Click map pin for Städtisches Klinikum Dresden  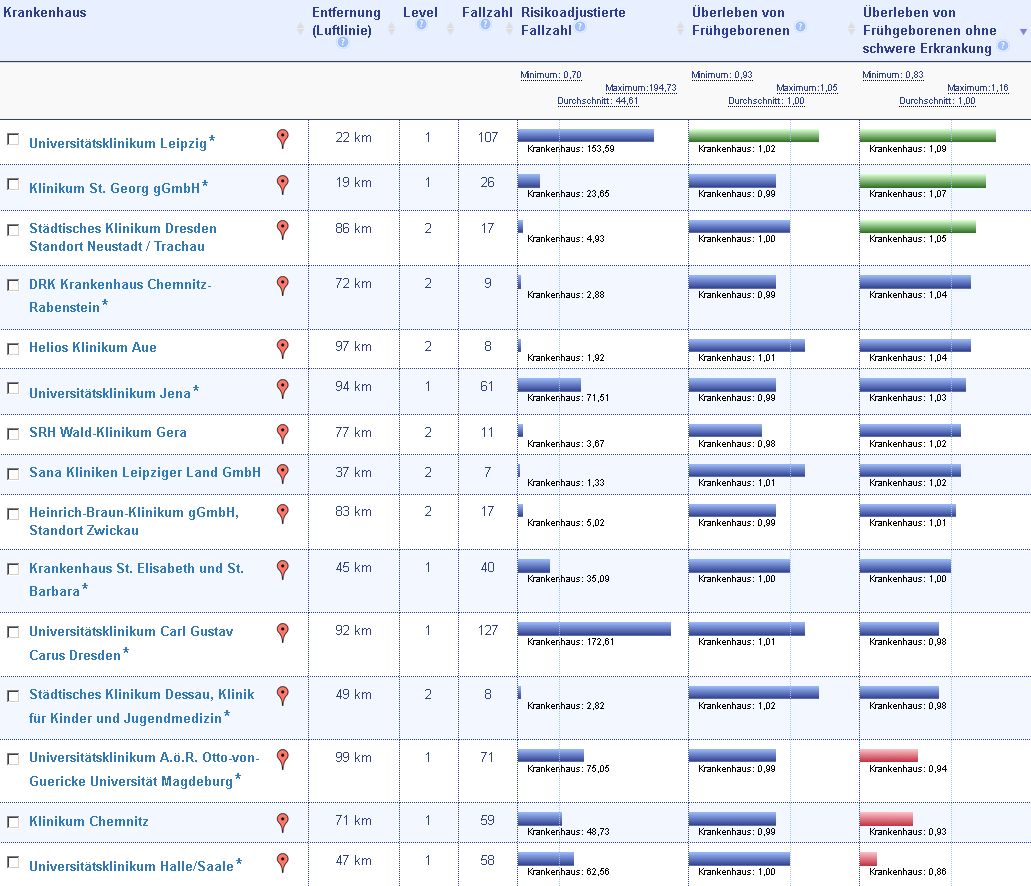(x=283, y=230)
